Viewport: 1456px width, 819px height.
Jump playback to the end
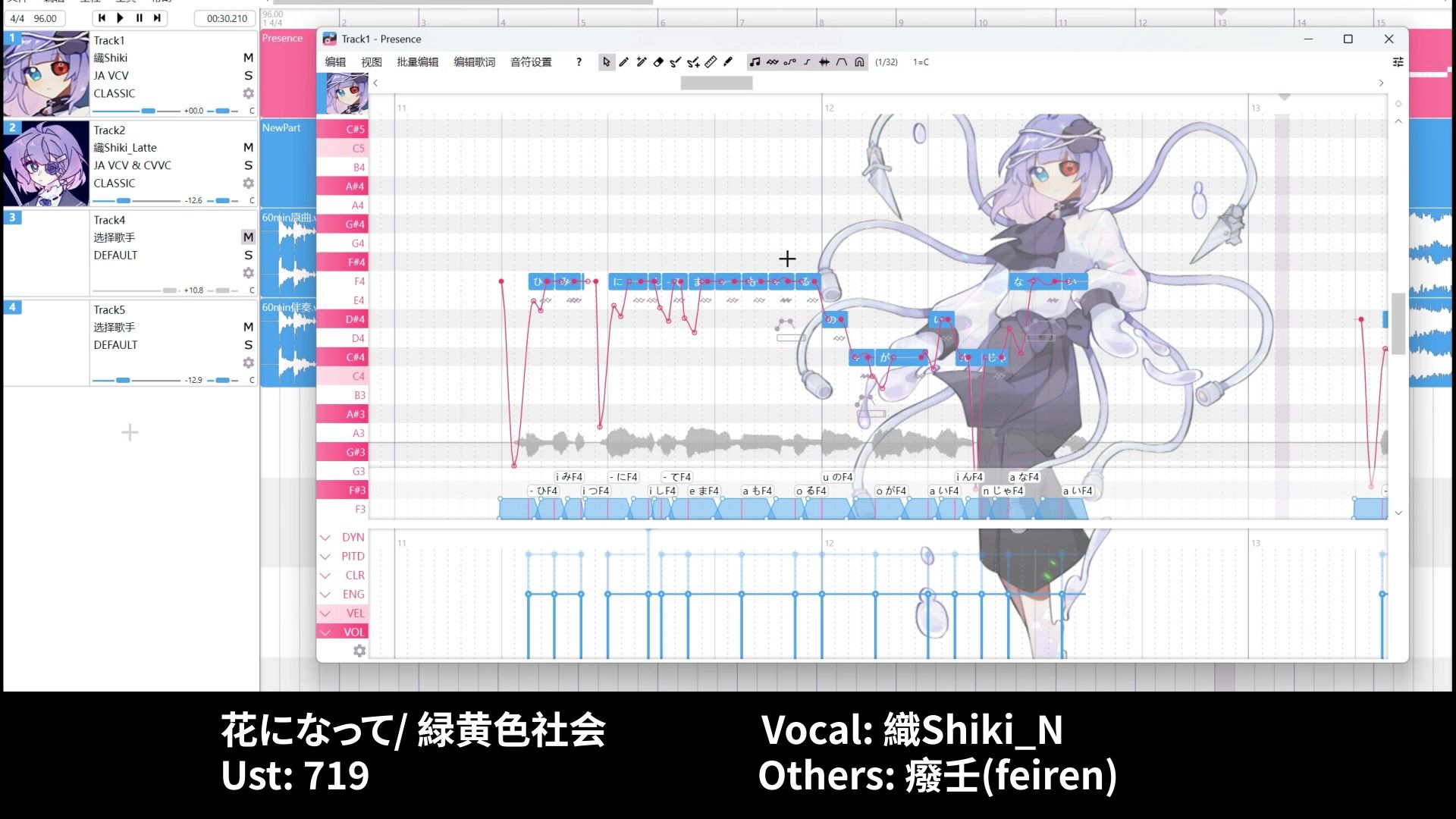tap(157, 18)
